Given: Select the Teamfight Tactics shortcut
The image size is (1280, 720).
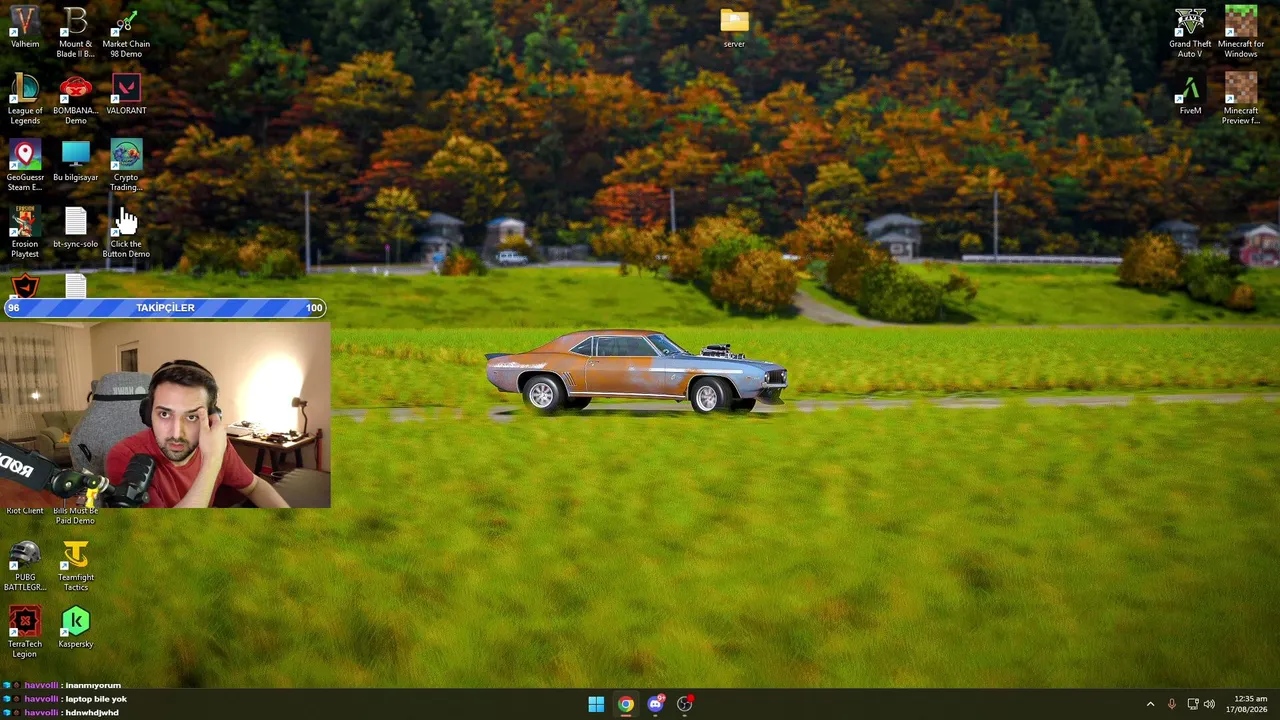Looking at the screenshot, I should [x=75, y=567].
